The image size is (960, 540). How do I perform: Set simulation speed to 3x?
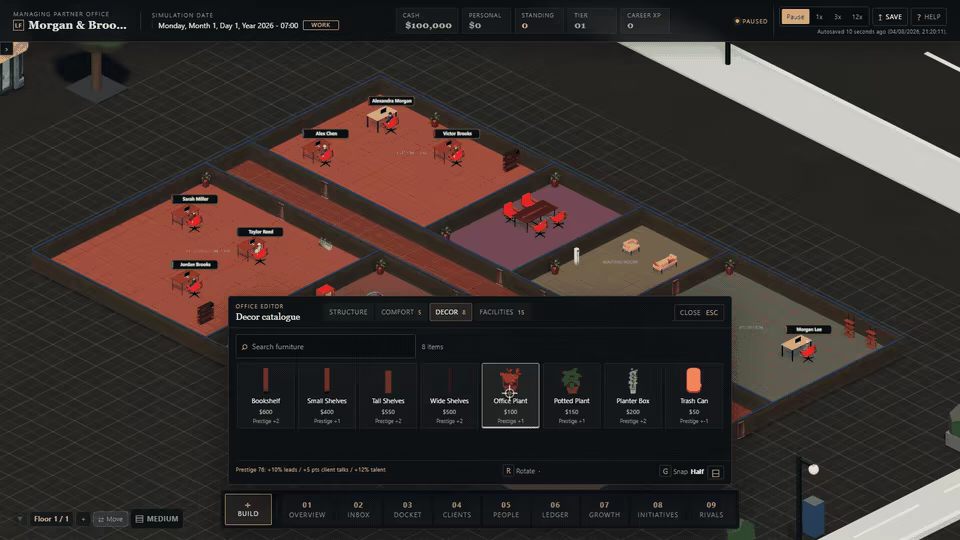pyautogui.click(x=838, y=17)
